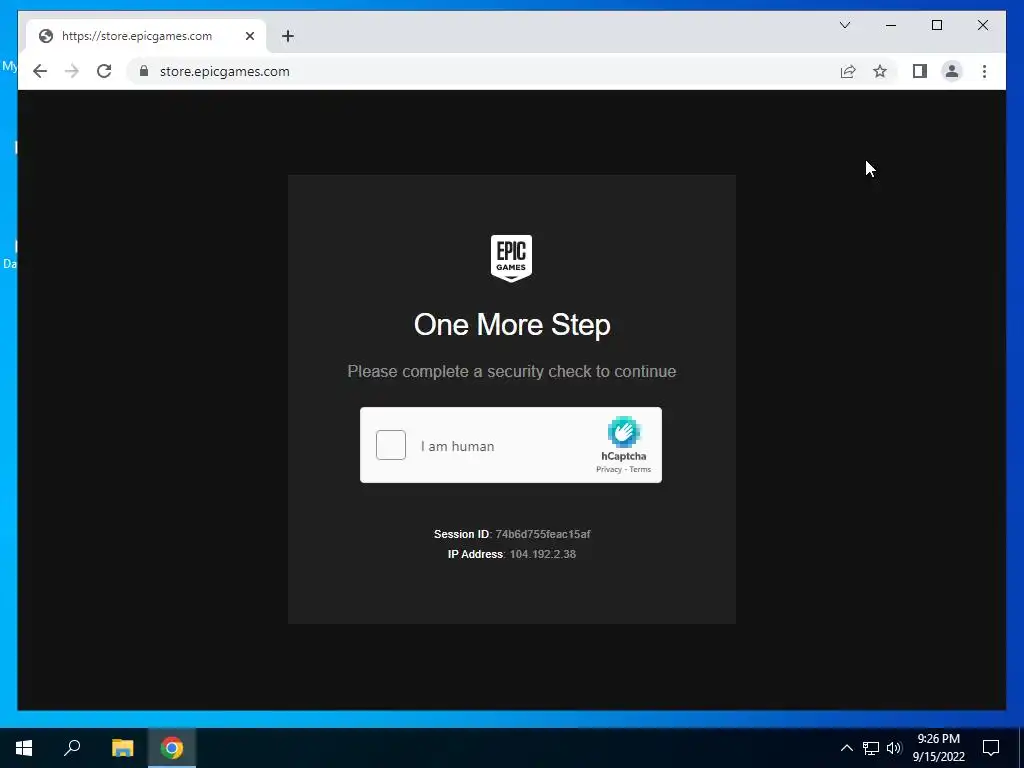Viewport: 1024px width, 768px height.
Task: Expand the tab search chevron
Action: [844, 25]
